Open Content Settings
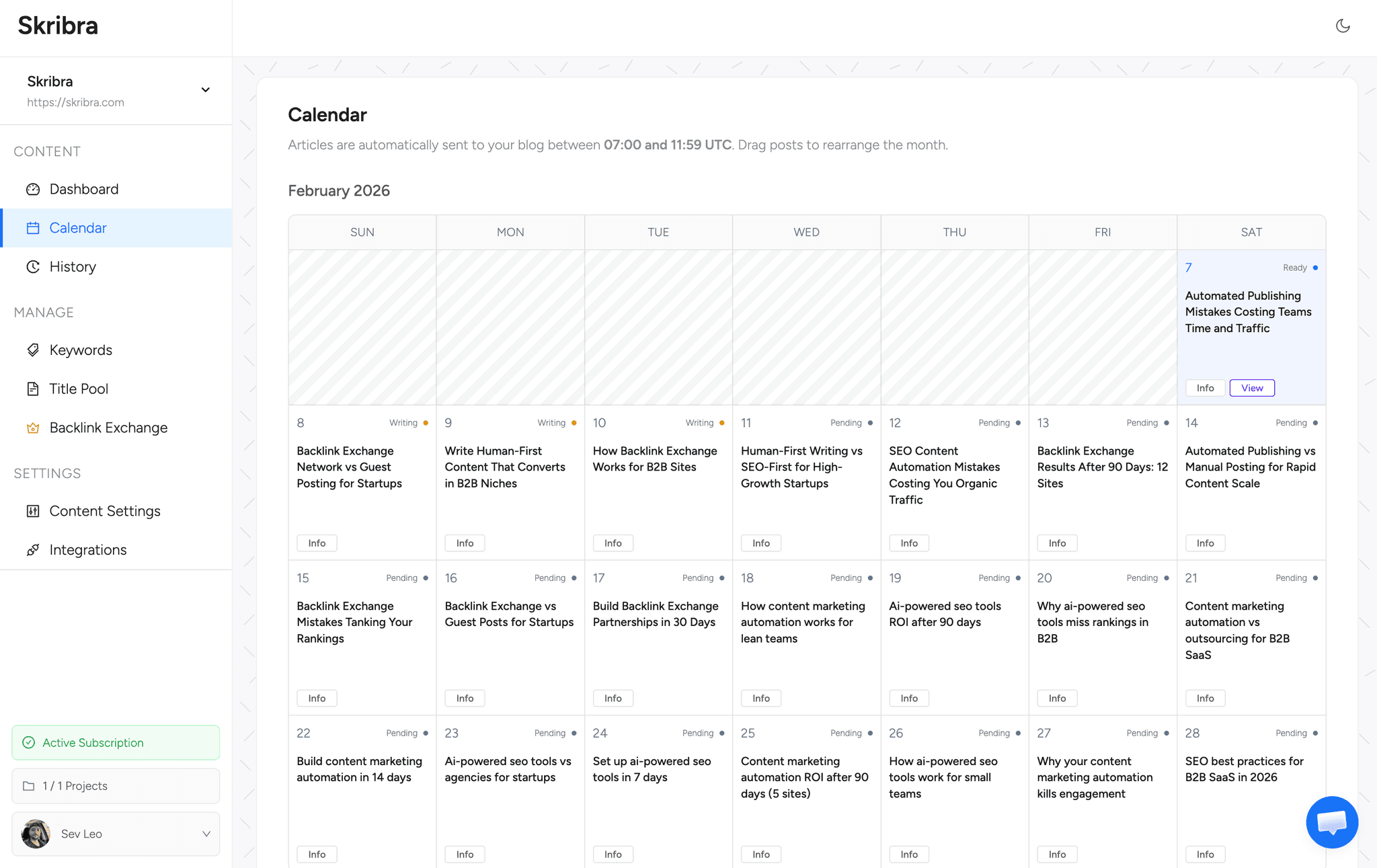1377x868 pixels. pos(105,511)
